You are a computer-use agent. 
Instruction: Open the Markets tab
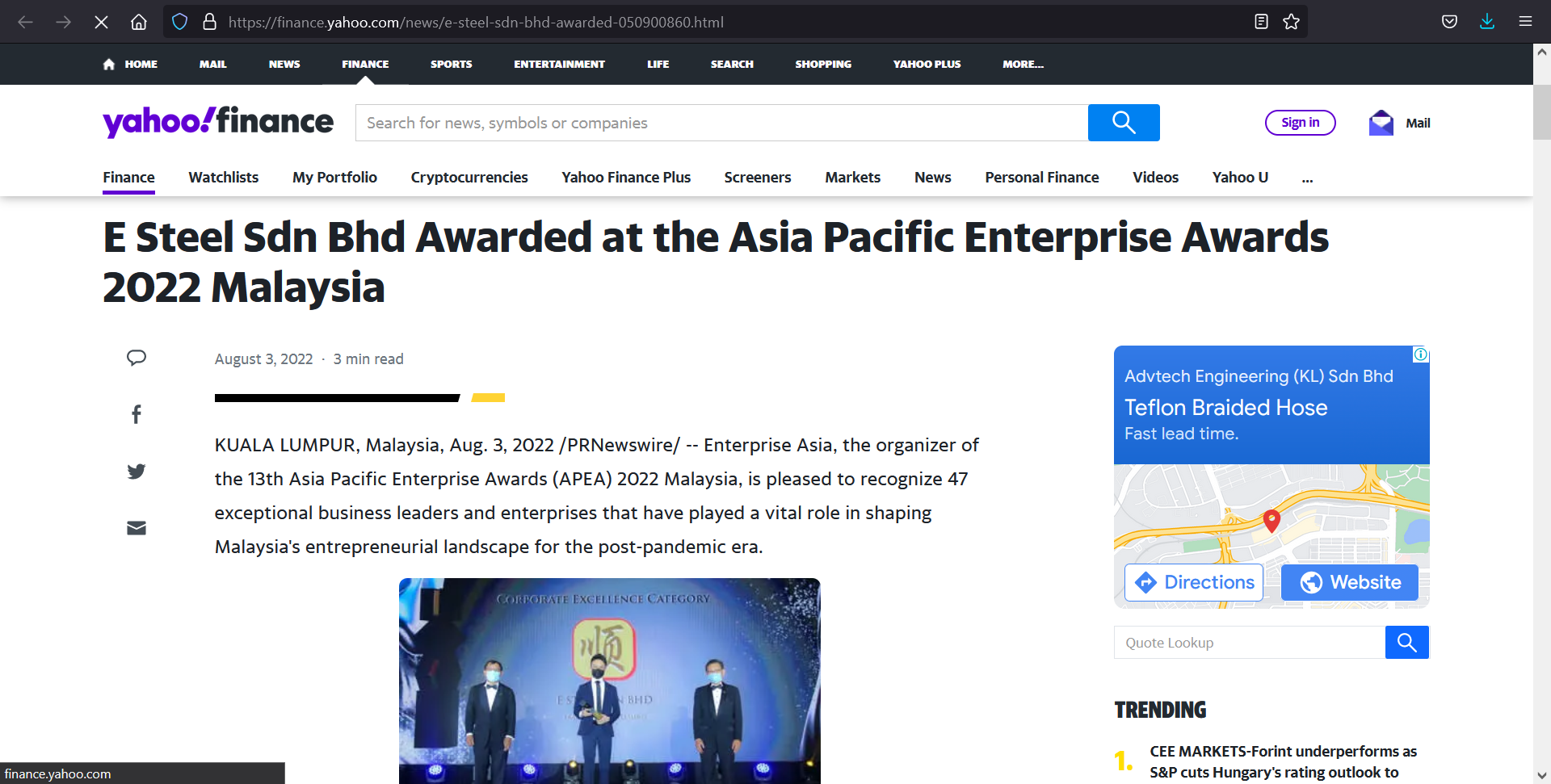852,178
